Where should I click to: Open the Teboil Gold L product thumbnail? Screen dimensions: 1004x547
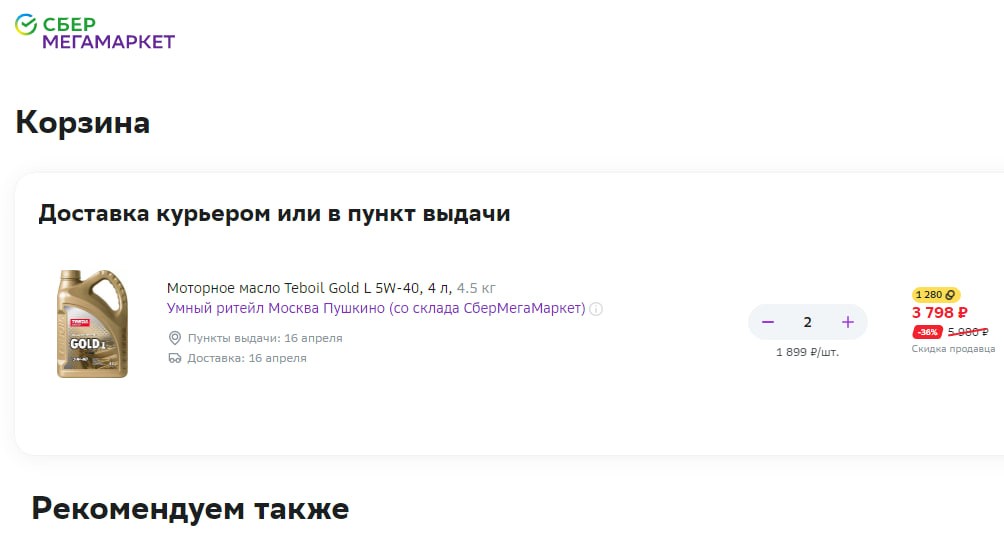point(92,323)
